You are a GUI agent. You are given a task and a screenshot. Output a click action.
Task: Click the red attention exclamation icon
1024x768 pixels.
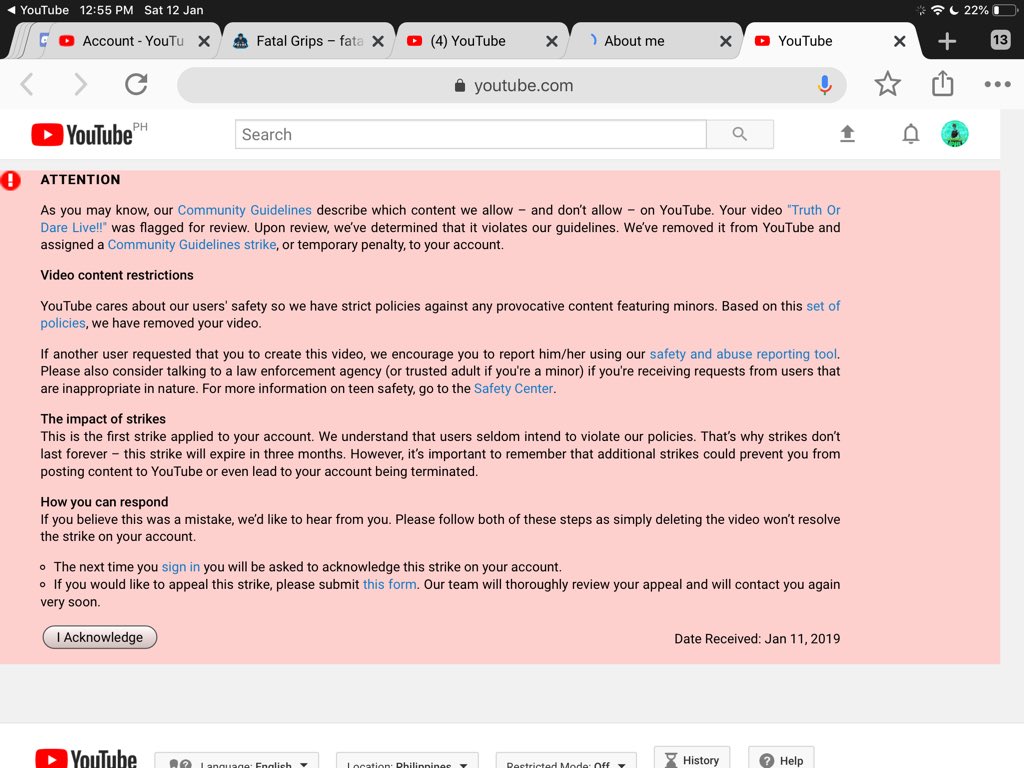click(x=10, y=180)
